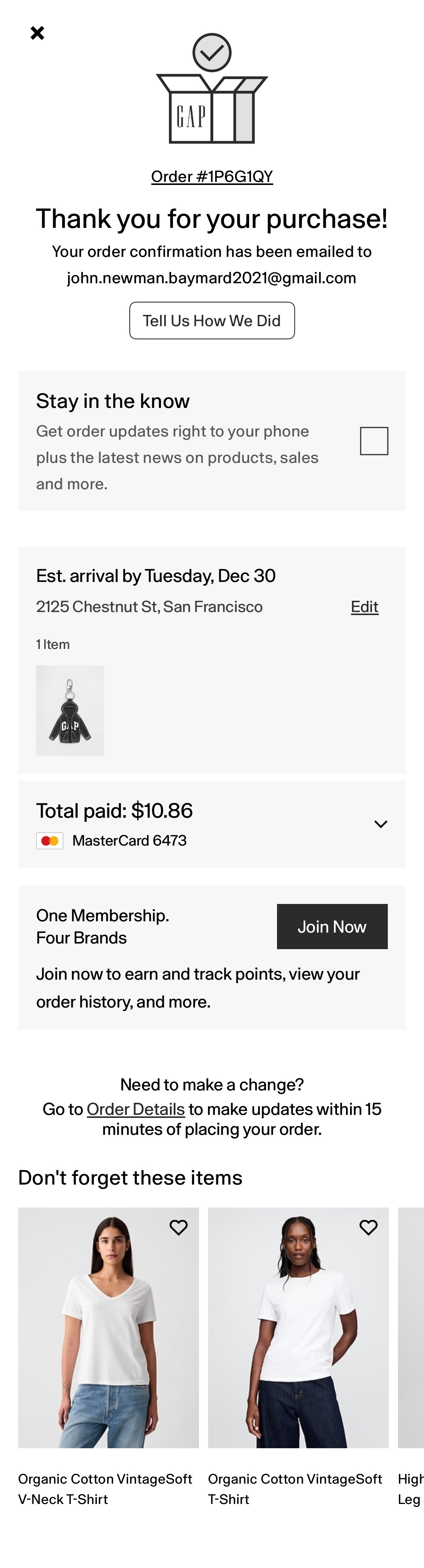Select the Organic Cotton VintageSoft T-Shirt title
Viewport: 424px width, 1568px height.
(295, 1488)
